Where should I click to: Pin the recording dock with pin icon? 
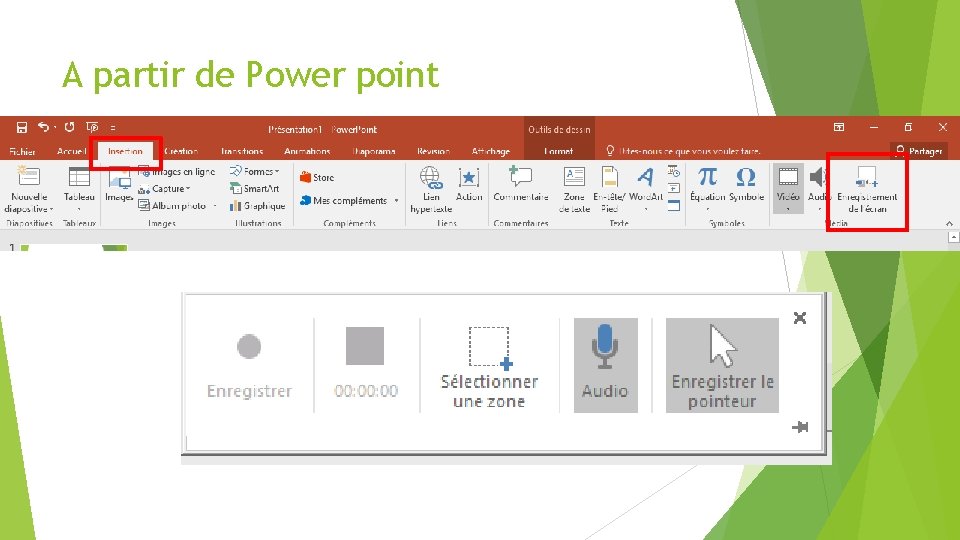coord(800,427)
